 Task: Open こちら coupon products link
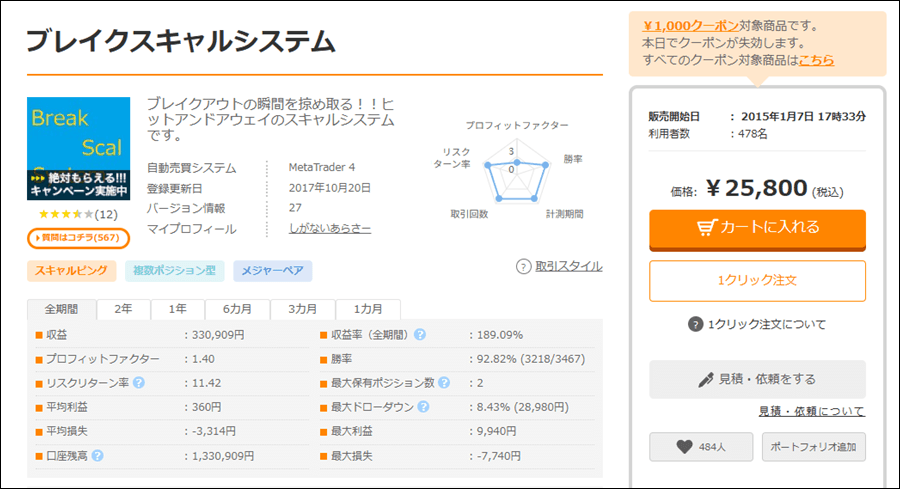[x=816, y=60]
